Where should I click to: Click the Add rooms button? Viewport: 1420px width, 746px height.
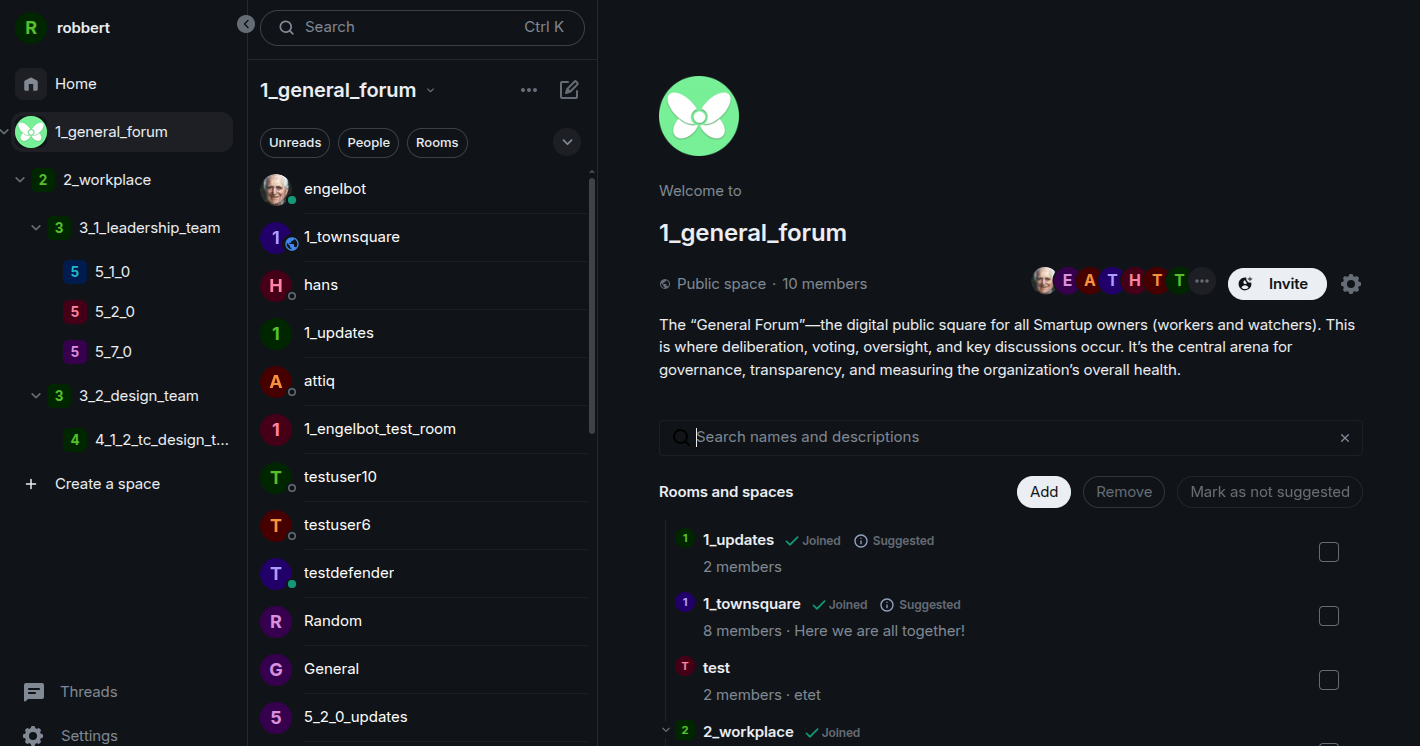tap(1043, 492)
